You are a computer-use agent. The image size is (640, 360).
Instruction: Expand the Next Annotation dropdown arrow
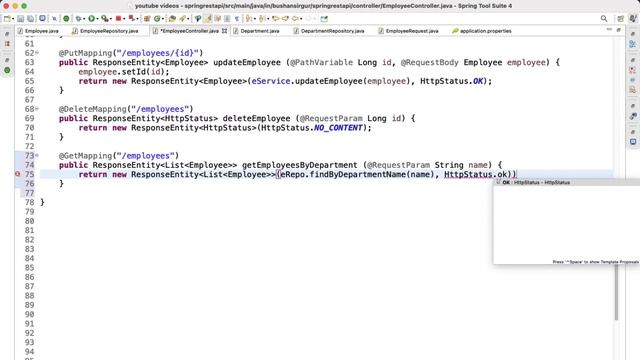tap(254, 19)
